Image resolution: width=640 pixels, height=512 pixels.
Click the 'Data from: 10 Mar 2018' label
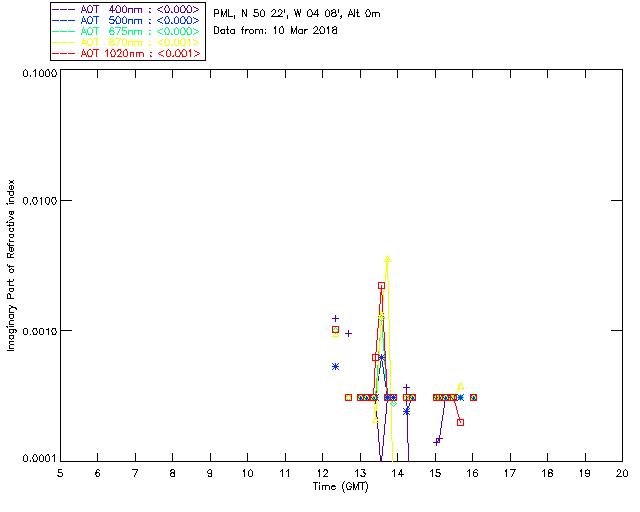(x=276, y=31)
